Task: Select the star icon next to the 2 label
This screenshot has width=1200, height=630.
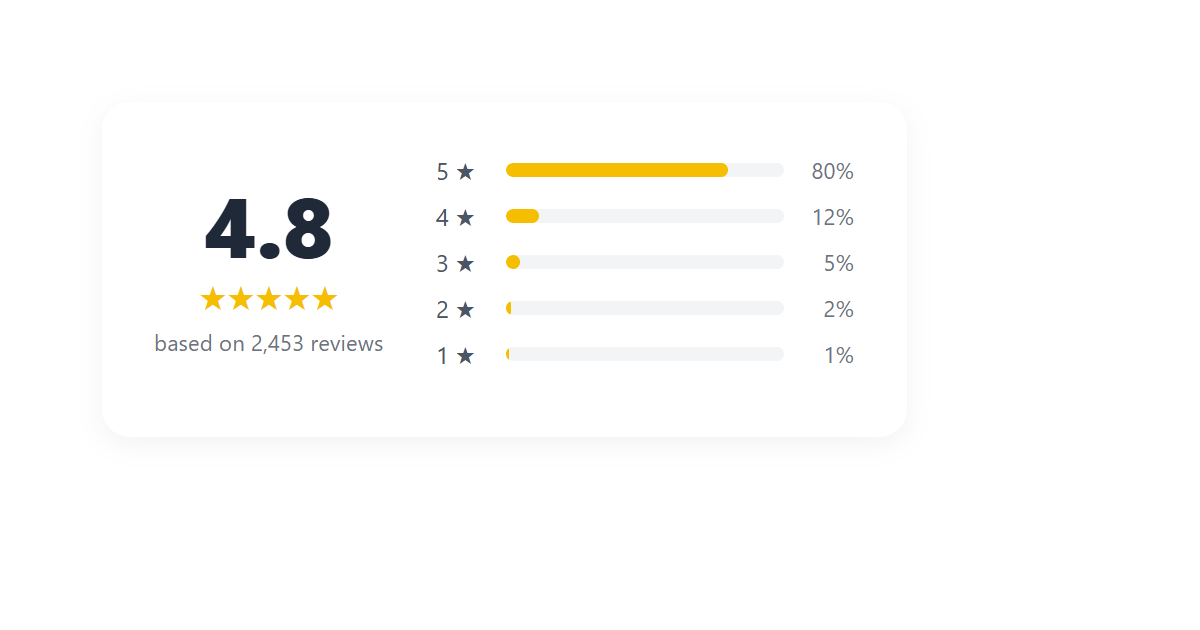Action: [466, 309]
